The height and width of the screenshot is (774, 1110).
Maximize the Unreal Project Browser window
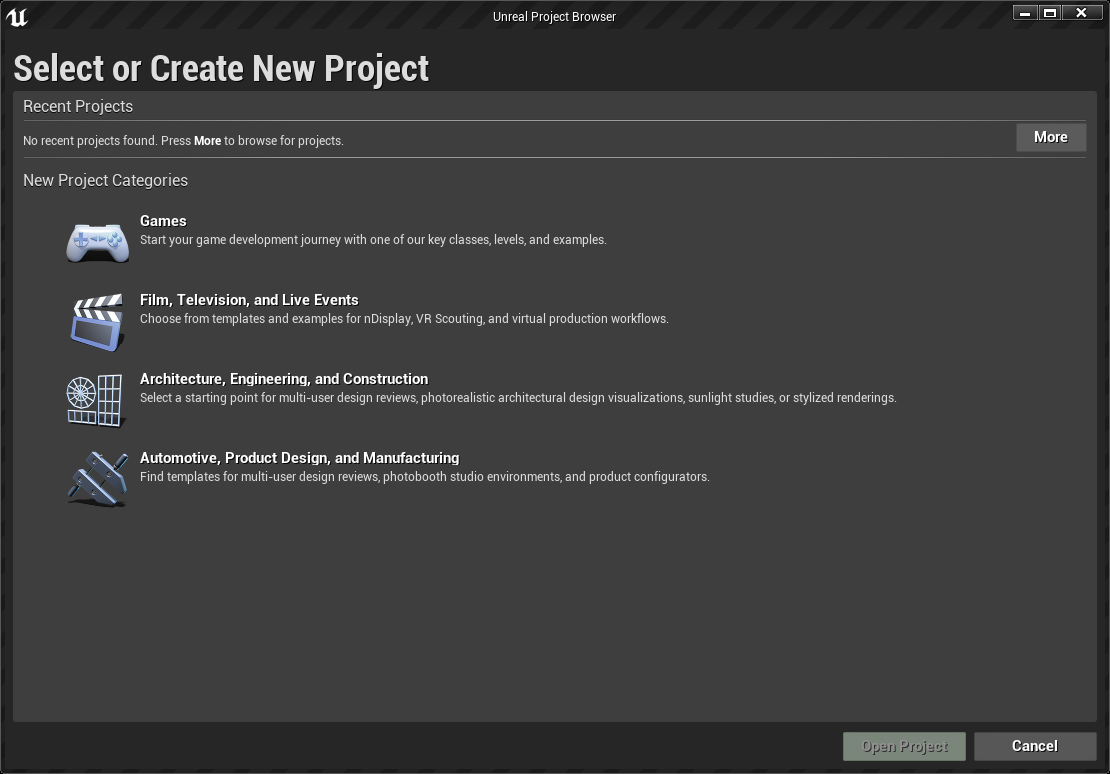click(x=1050, y=13)
